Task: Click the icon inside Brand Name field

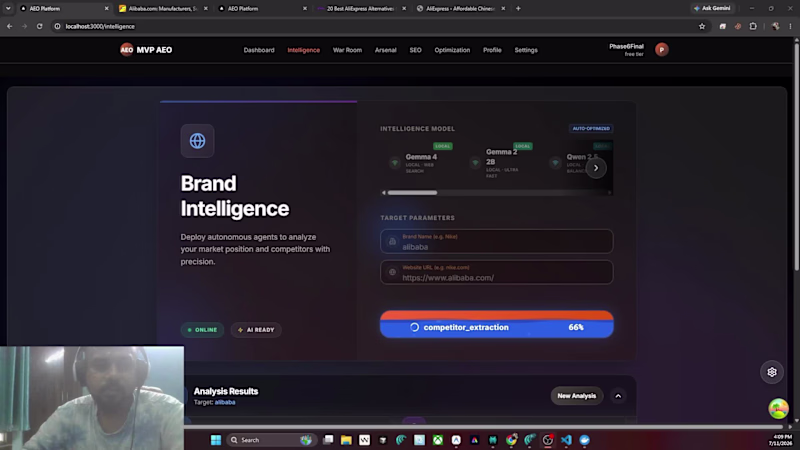Action: [x=392, y=241]
